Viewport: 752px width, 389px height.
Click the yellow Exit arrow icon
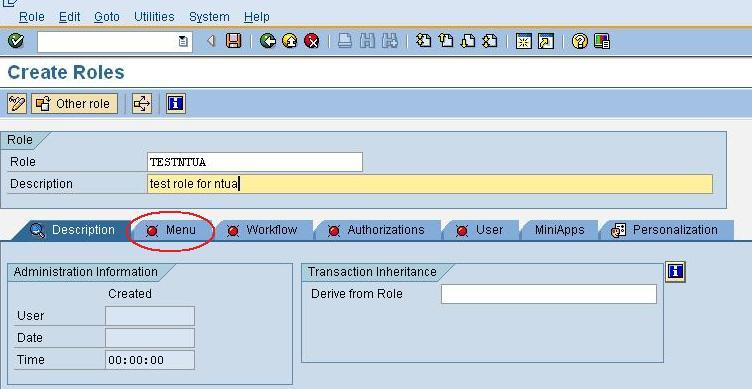(290, 41)
